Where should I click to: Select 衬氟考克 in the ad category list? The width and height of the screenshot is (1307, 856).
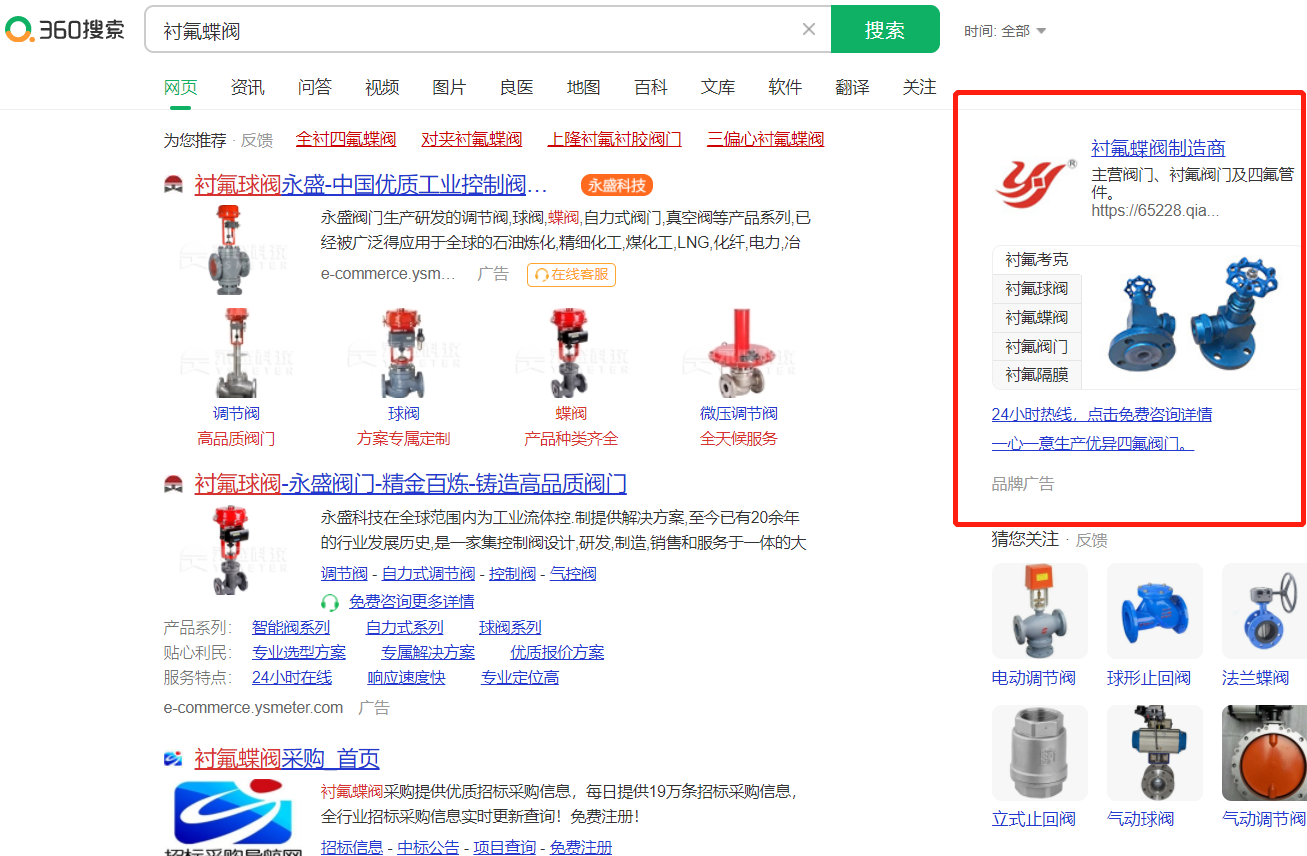point(1037,260)
